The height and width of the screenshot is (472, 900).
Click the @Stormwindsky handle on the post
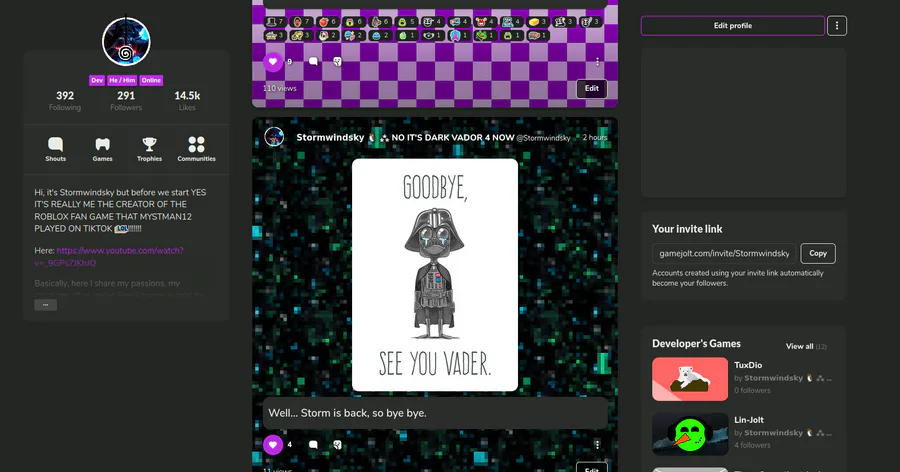click(544, 138)
